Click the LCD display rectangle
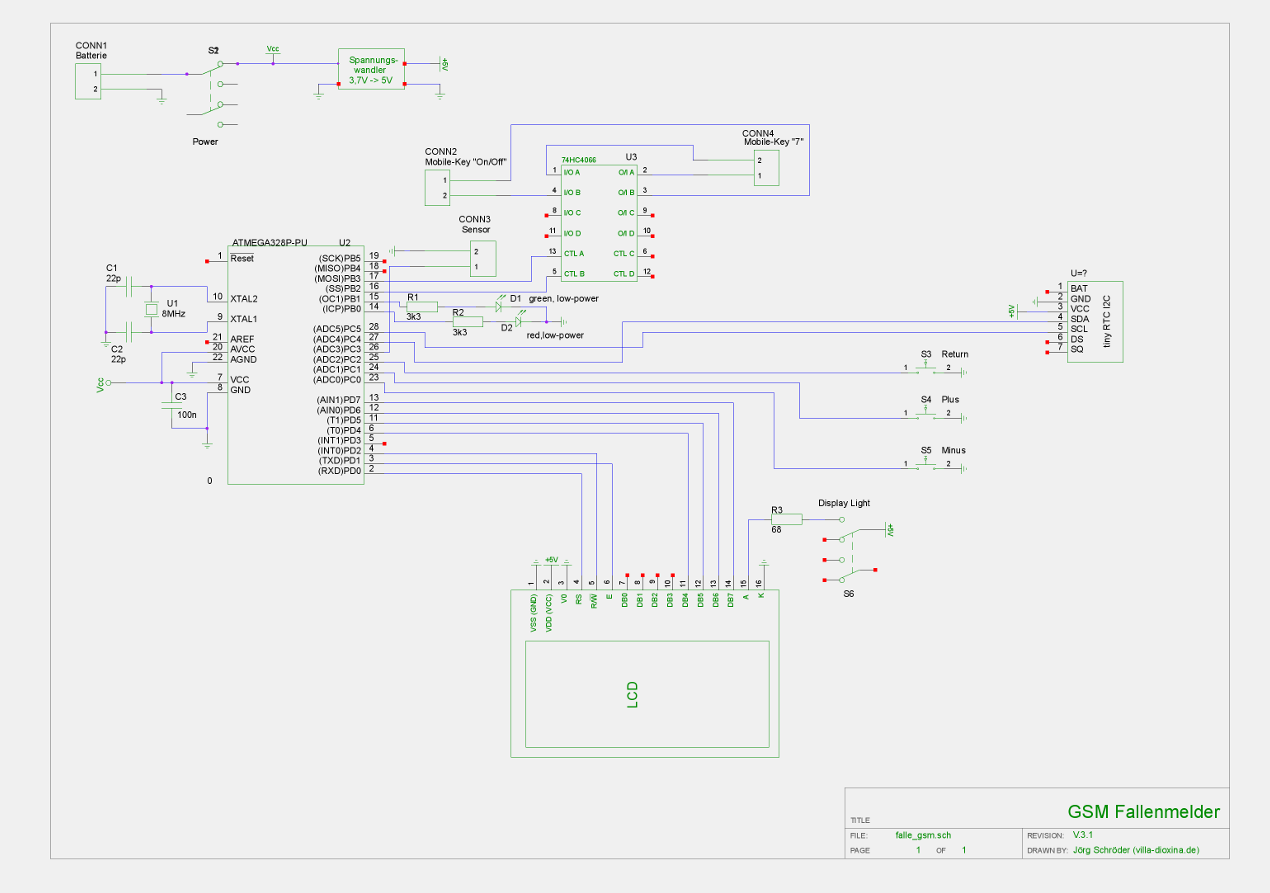 pyautogui.click(x=647, y=695)
